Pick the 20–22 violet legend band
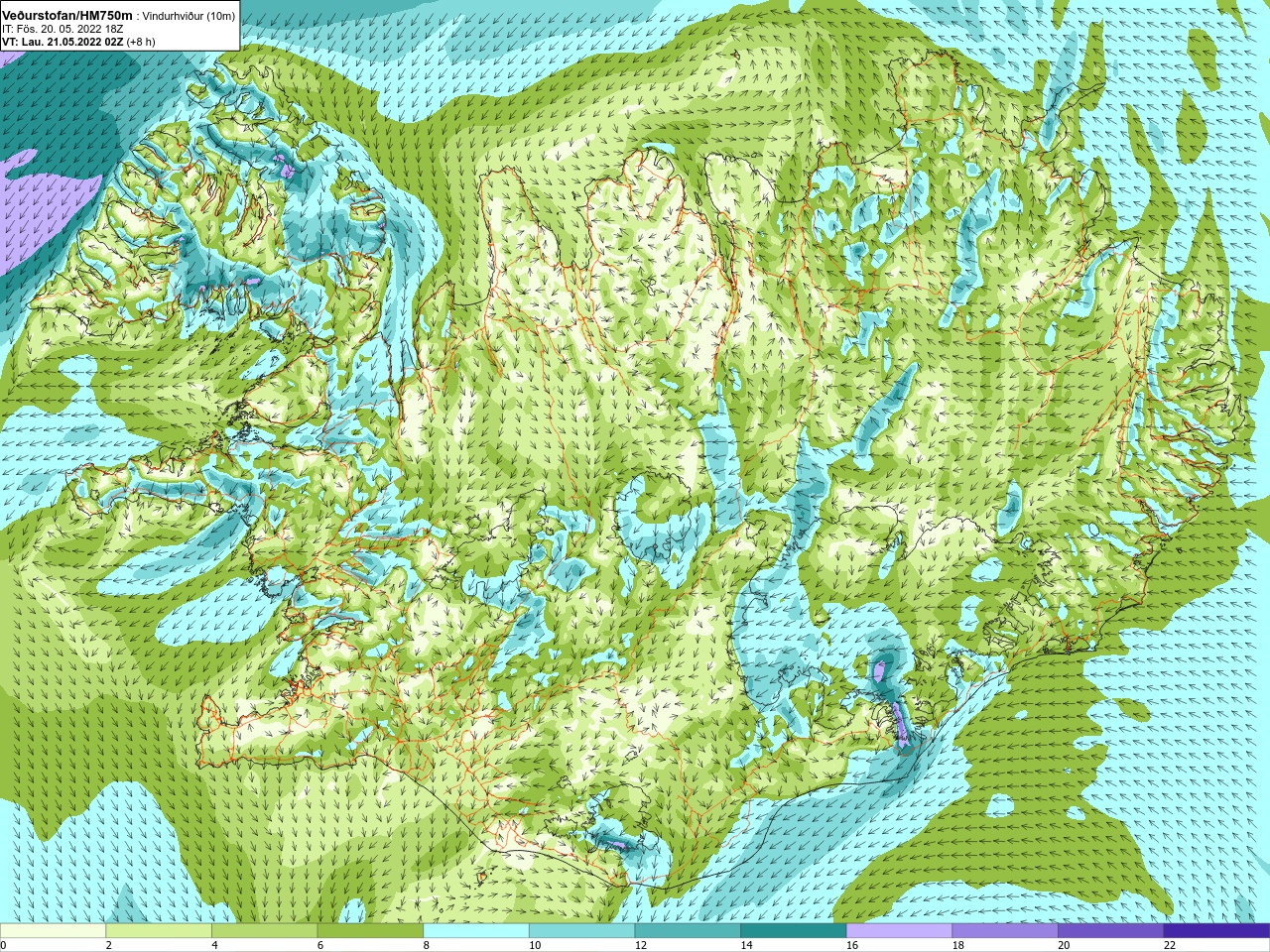Viewport: 1270px width, 952px height. [x=1110, y=931]
